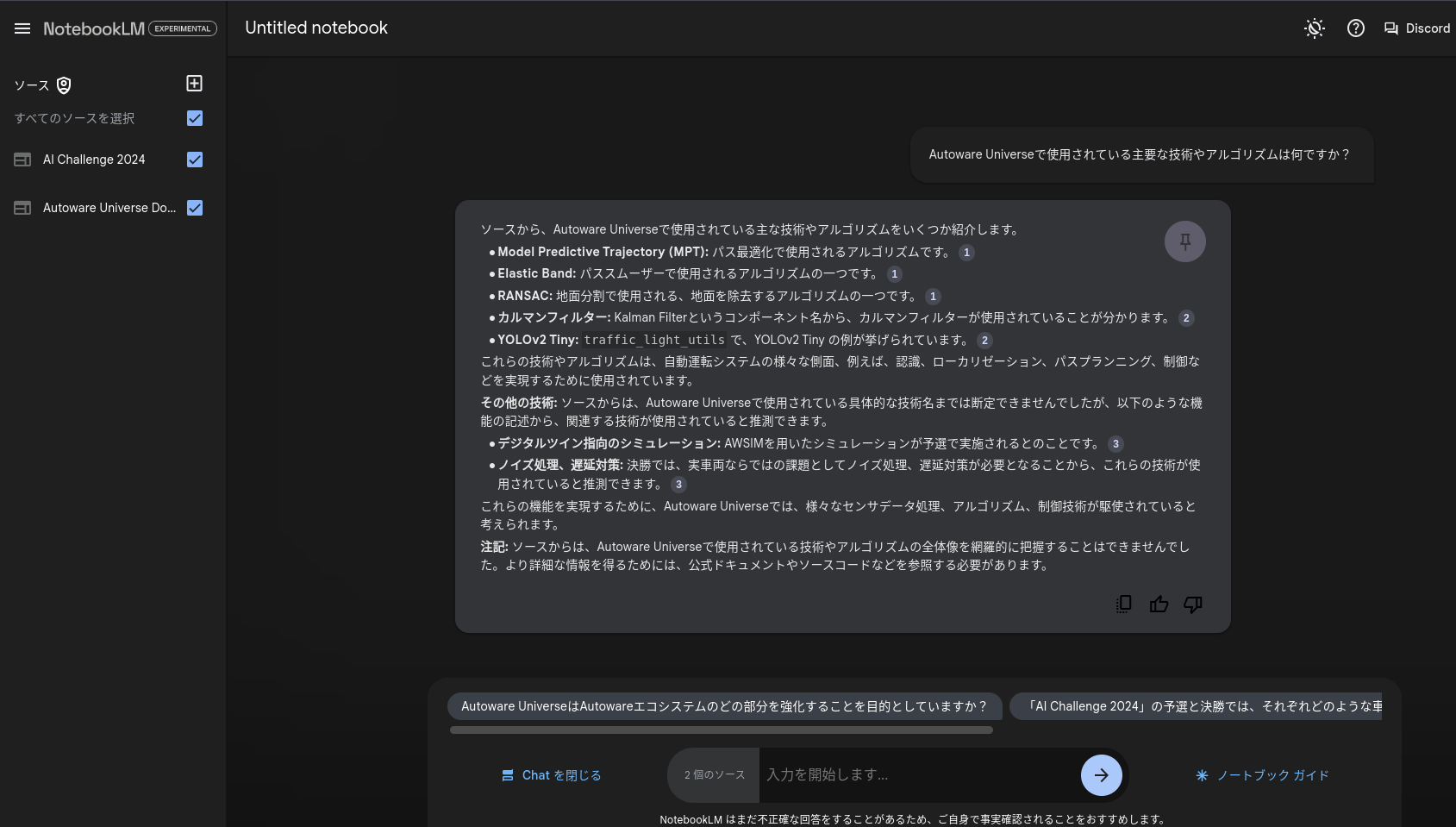Open citation 3 for デジタルツイン指向のシミュレーション
1456x827 pixels.
pos(1115,444)
